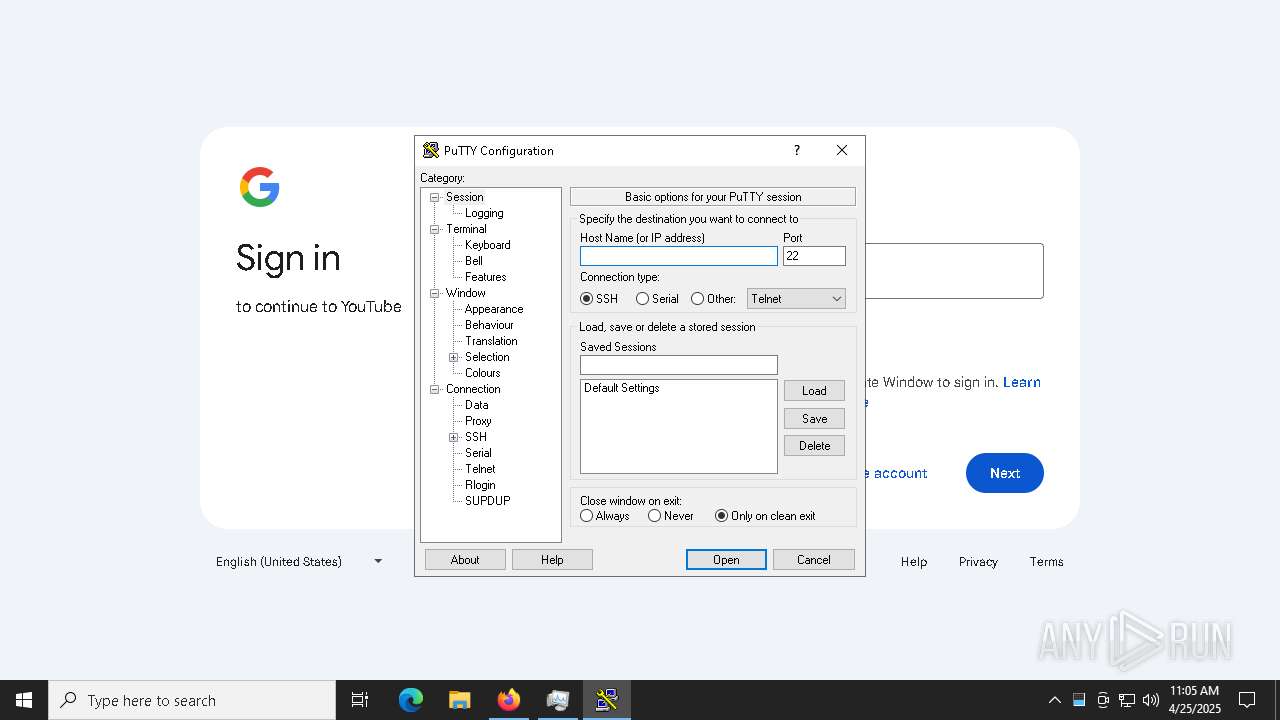The width and height of the screenshot is (1280, 720).
Task: Select Keyboard in the category tree
Action: (488, 245)
